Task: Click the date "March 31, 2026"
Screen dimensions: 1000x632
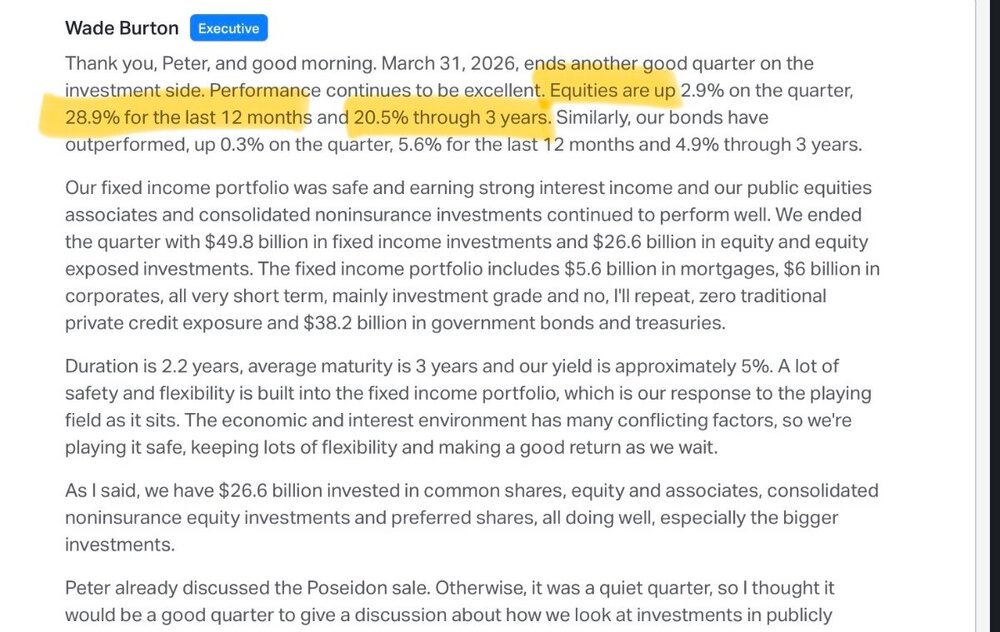Action: click(450, 64)
